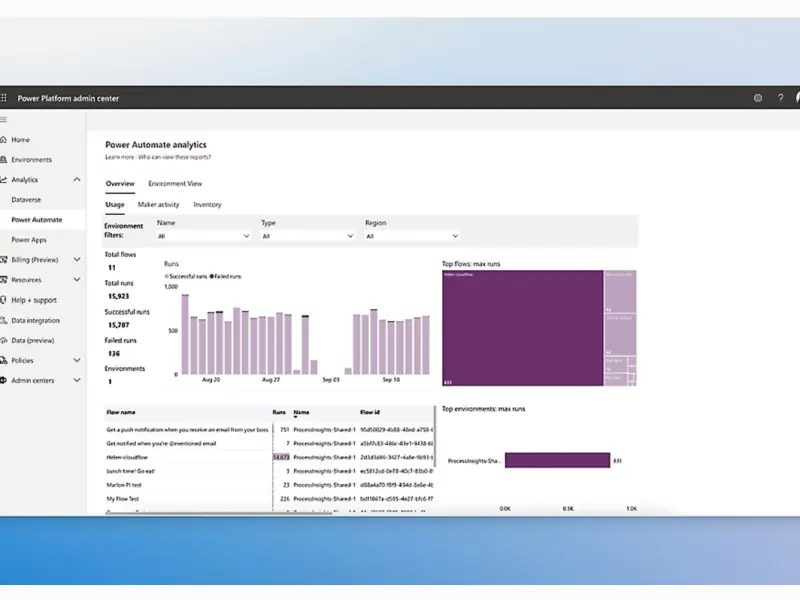Collapse the sidebar with the hamburger icon
The image size is (800, 600).
pyautogui.click(x=4, y=119)
